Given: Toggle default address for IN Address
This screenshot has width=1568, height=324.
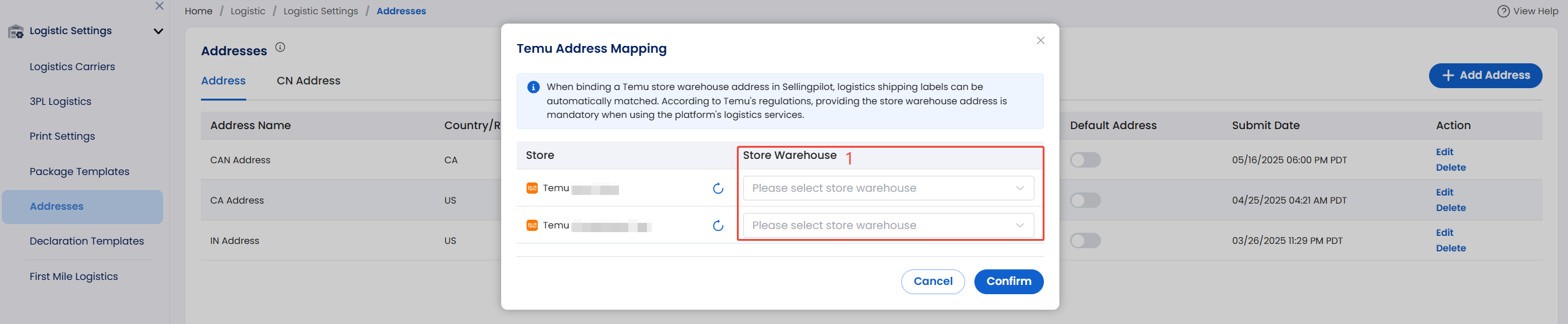Looking at the screenshot, I should [1085, 241].
